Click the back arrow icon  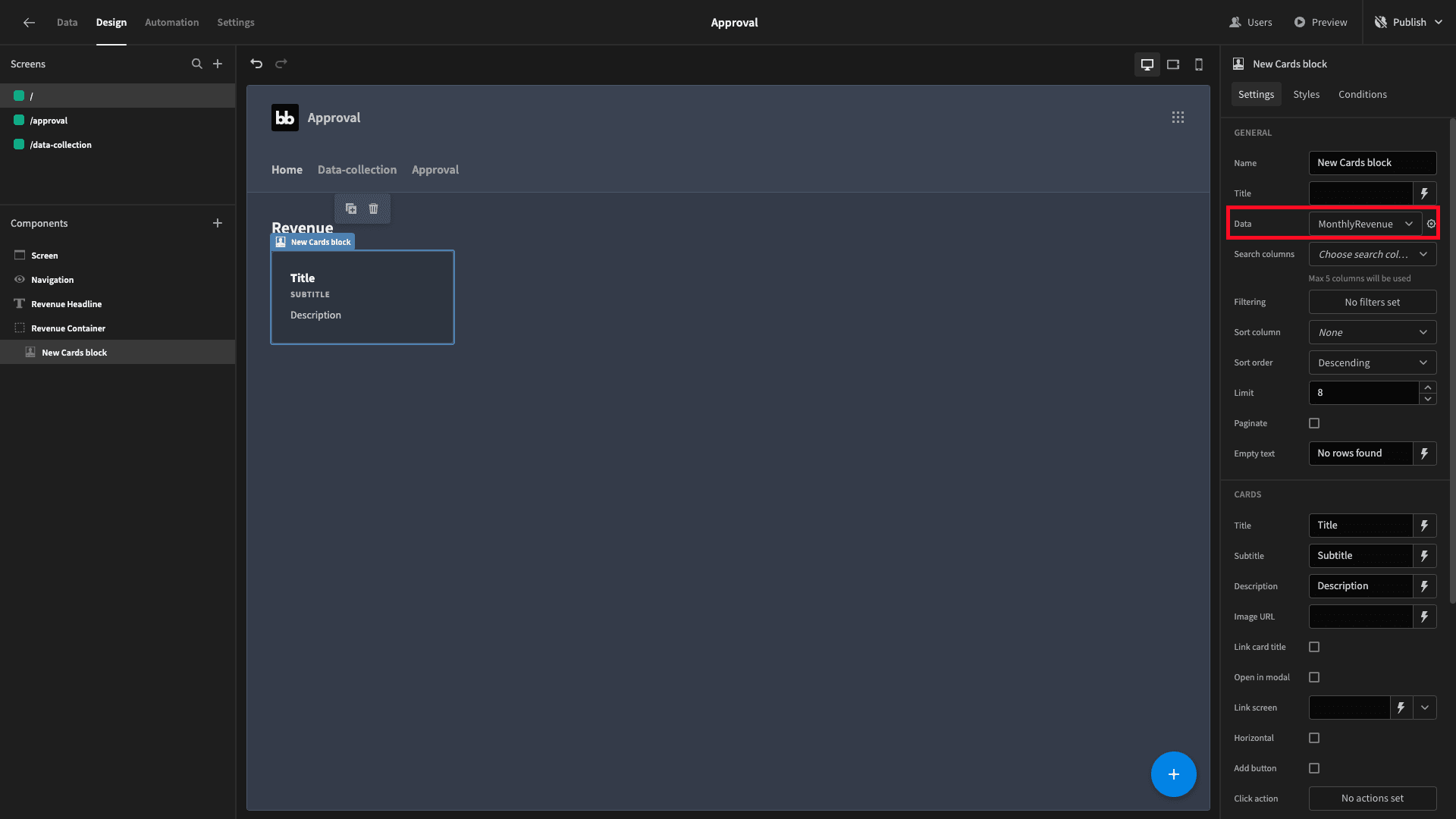click(x=29, y=23)
